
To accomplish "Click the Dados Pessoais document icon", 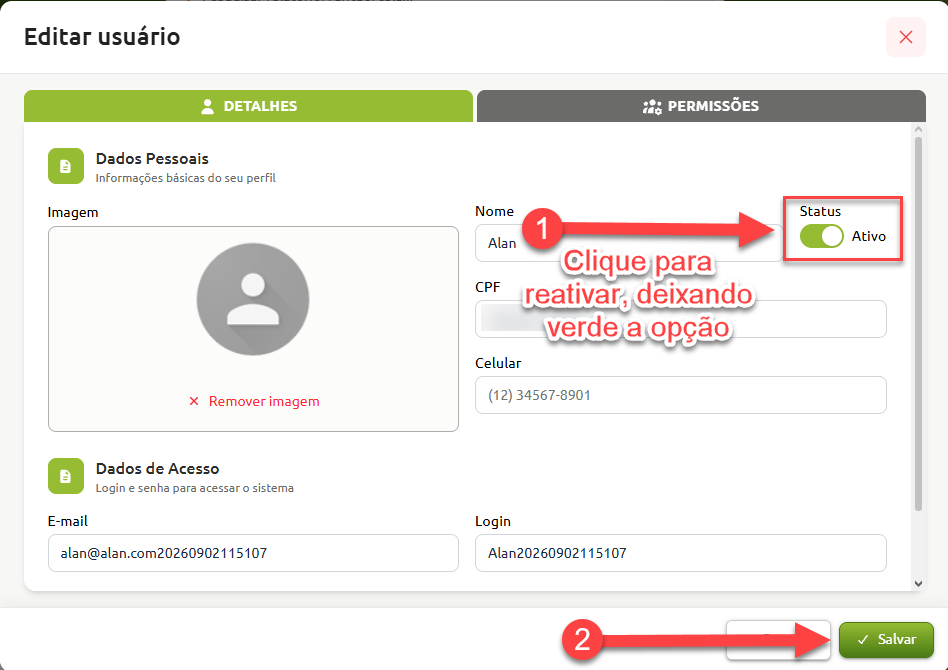I will [66, 166].
